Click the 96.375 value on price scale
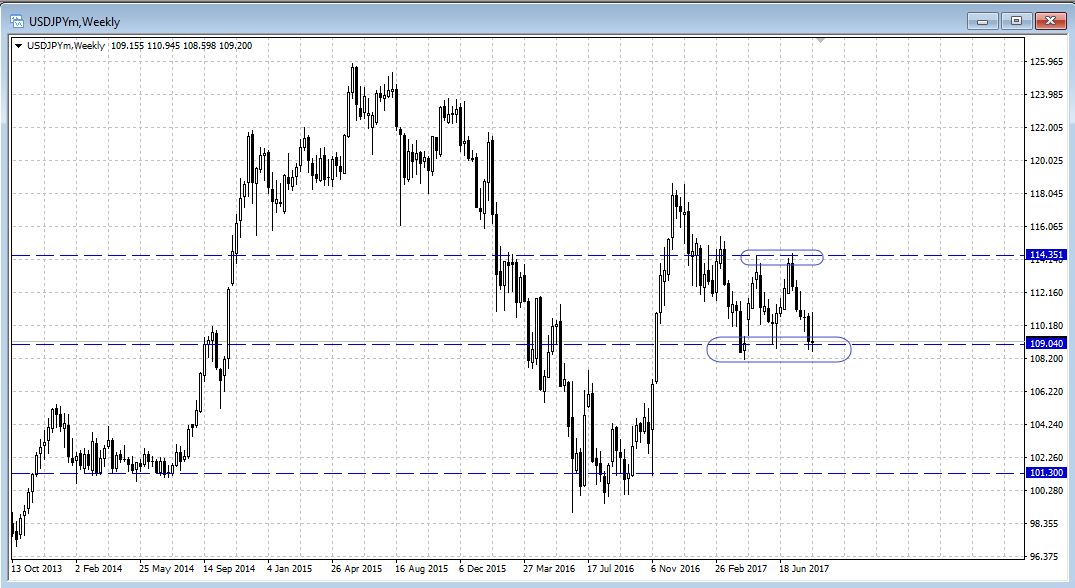Viewport: 1075px width, 588px height. pos(1046,556)
